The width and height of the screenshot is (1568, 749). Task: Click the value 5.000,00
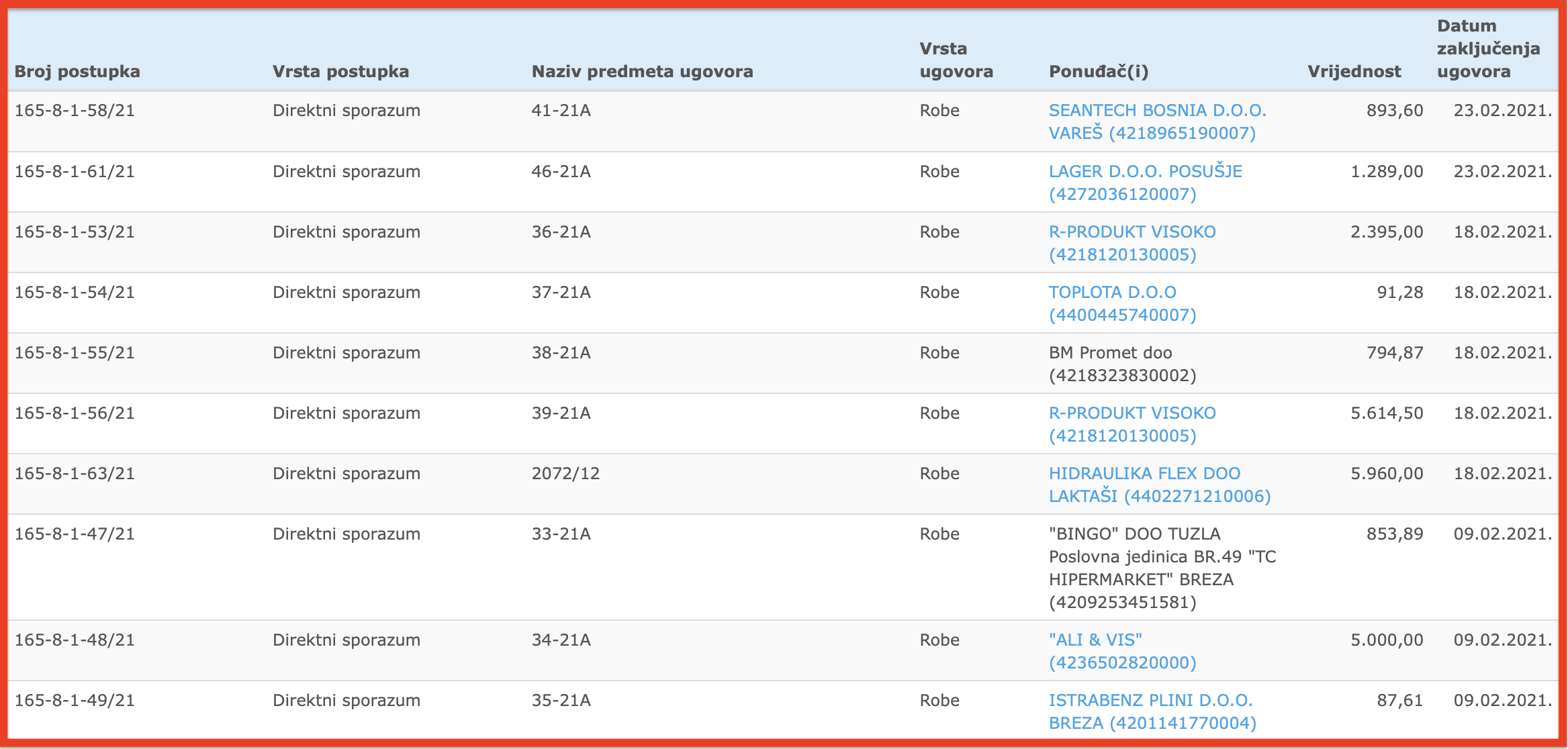tap(1387, 640)
